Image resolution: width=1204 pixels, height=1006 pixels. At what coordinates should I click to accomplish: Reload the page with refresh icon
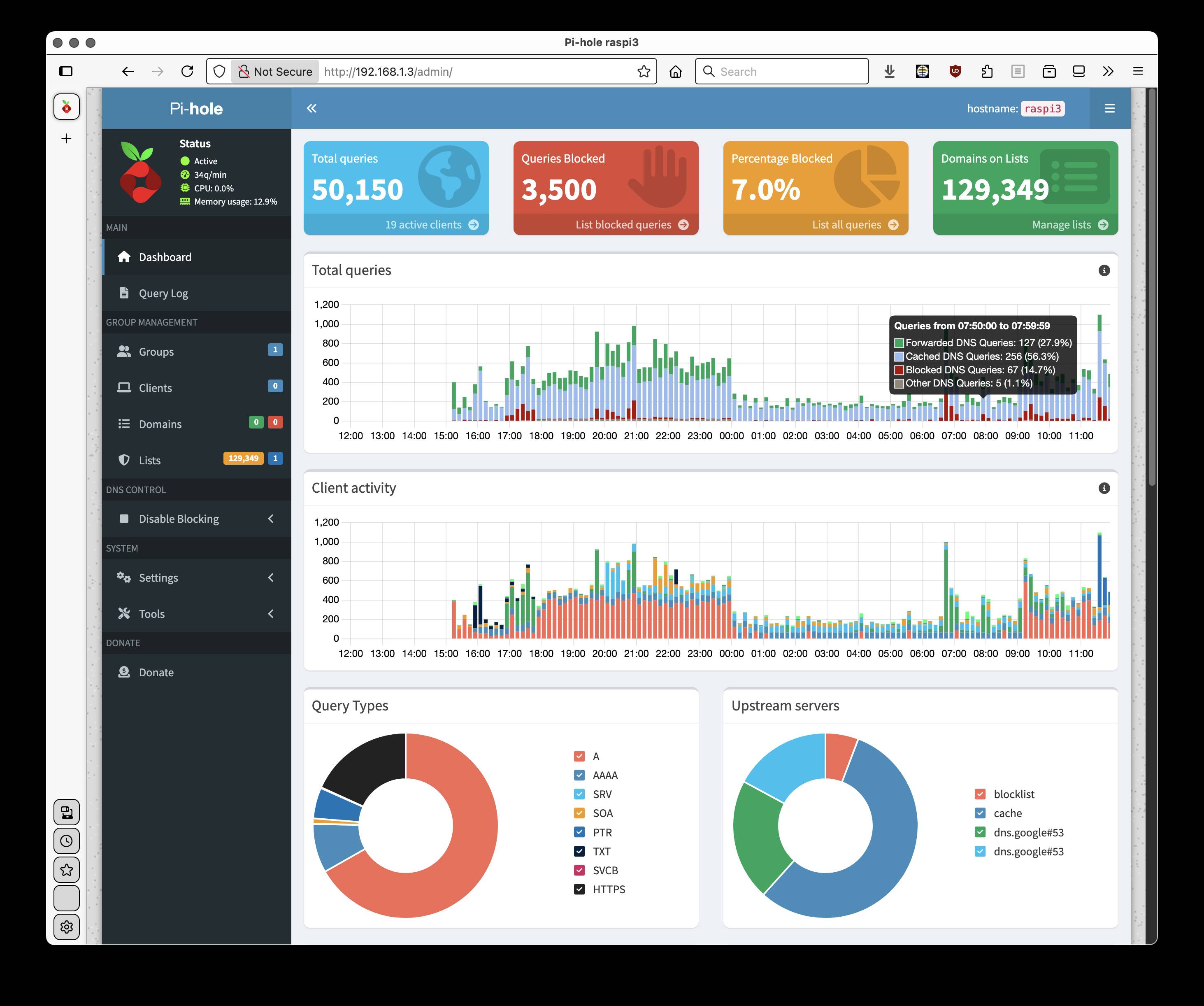[x=187, y=72]
